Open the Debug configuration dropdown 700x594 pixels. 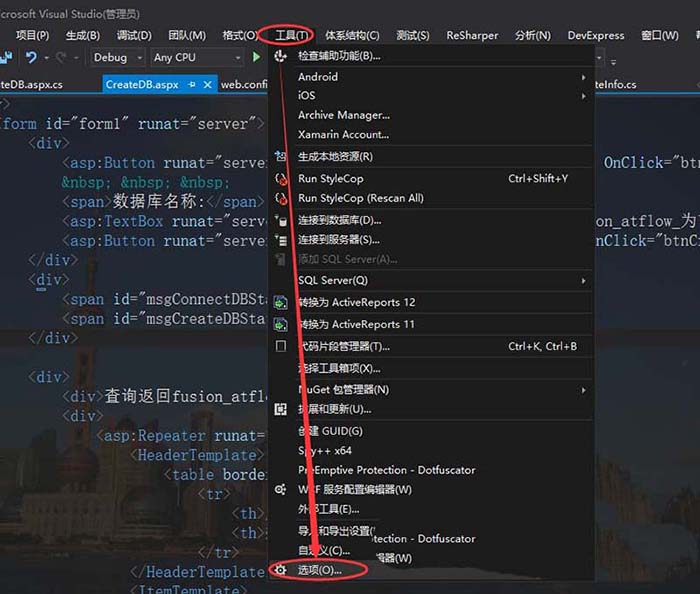coord(118,58)
